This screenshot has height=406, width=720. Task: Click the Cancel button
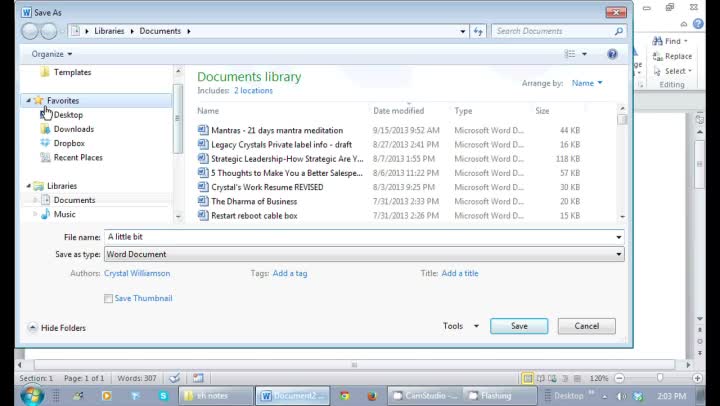(586, 326)
